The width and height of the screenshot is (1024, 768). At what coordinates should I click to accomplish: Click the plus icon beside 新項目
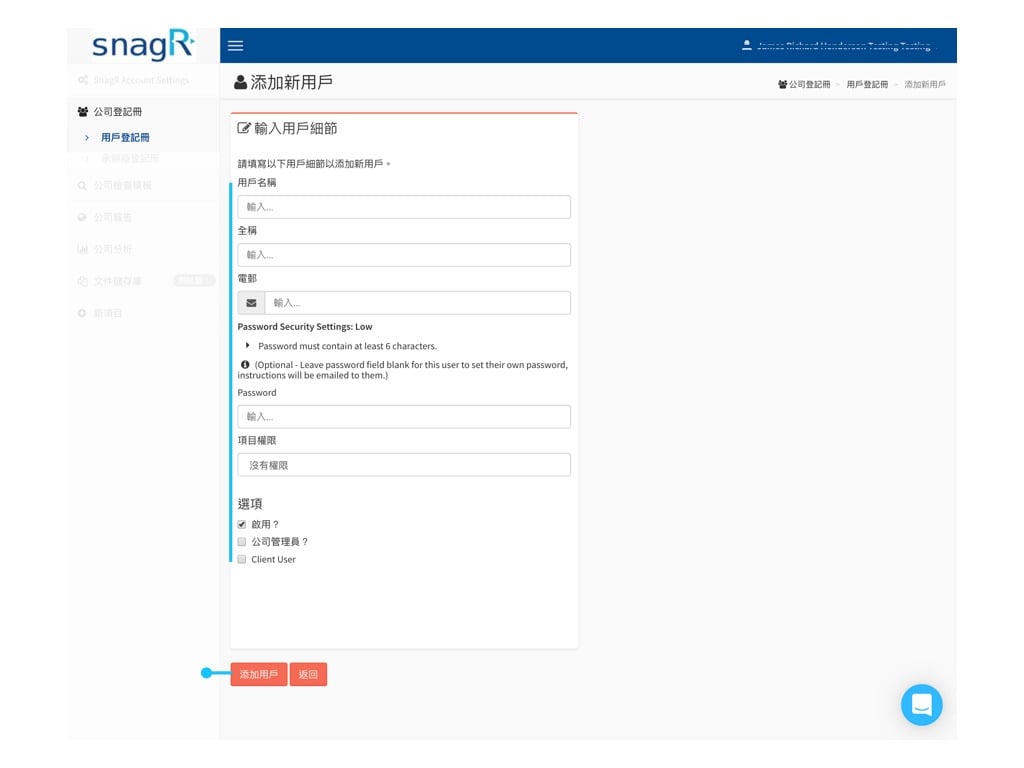pos(82,313)
